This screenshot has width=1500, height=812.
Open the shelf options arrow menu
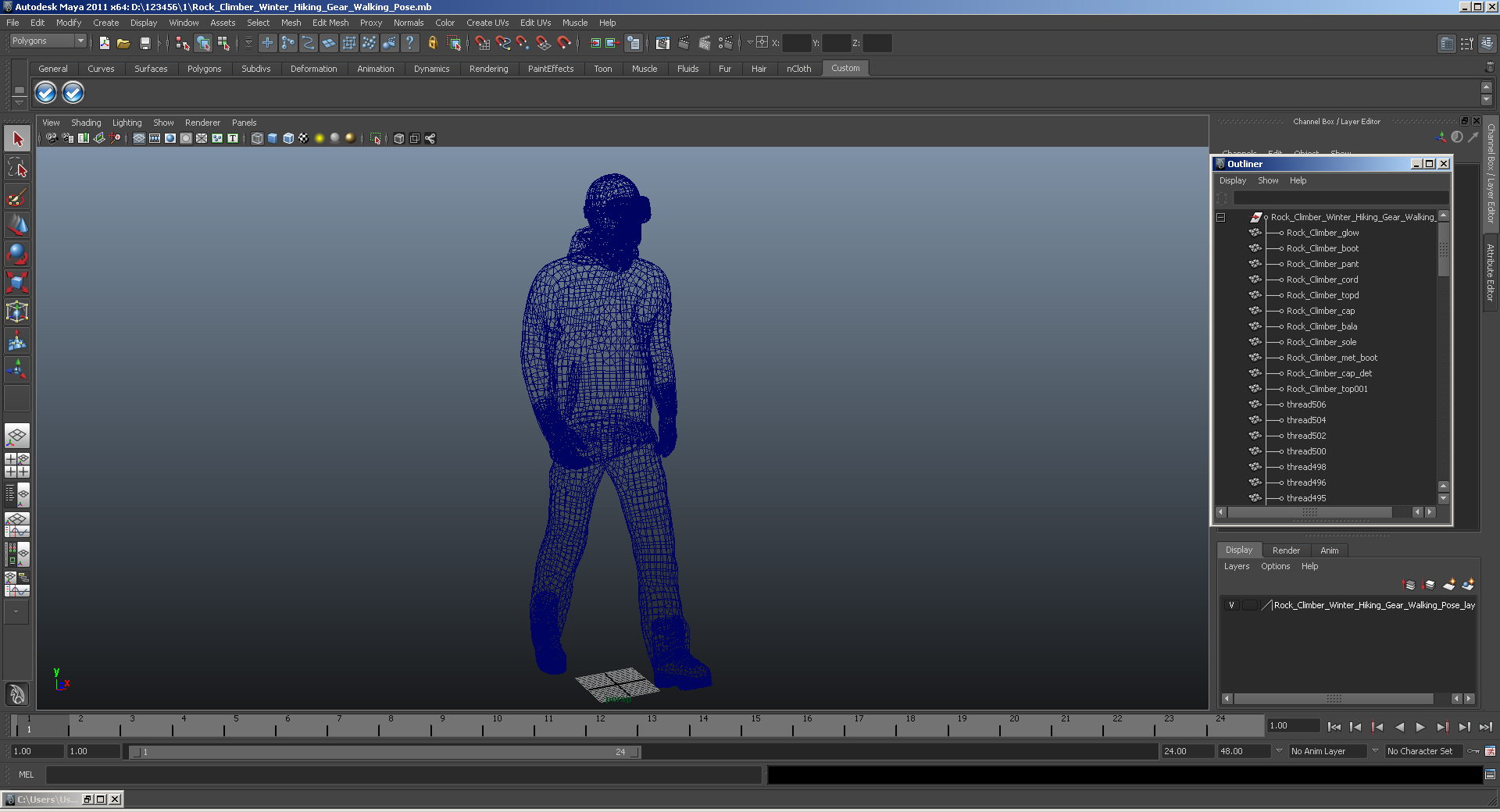(20, 101)
